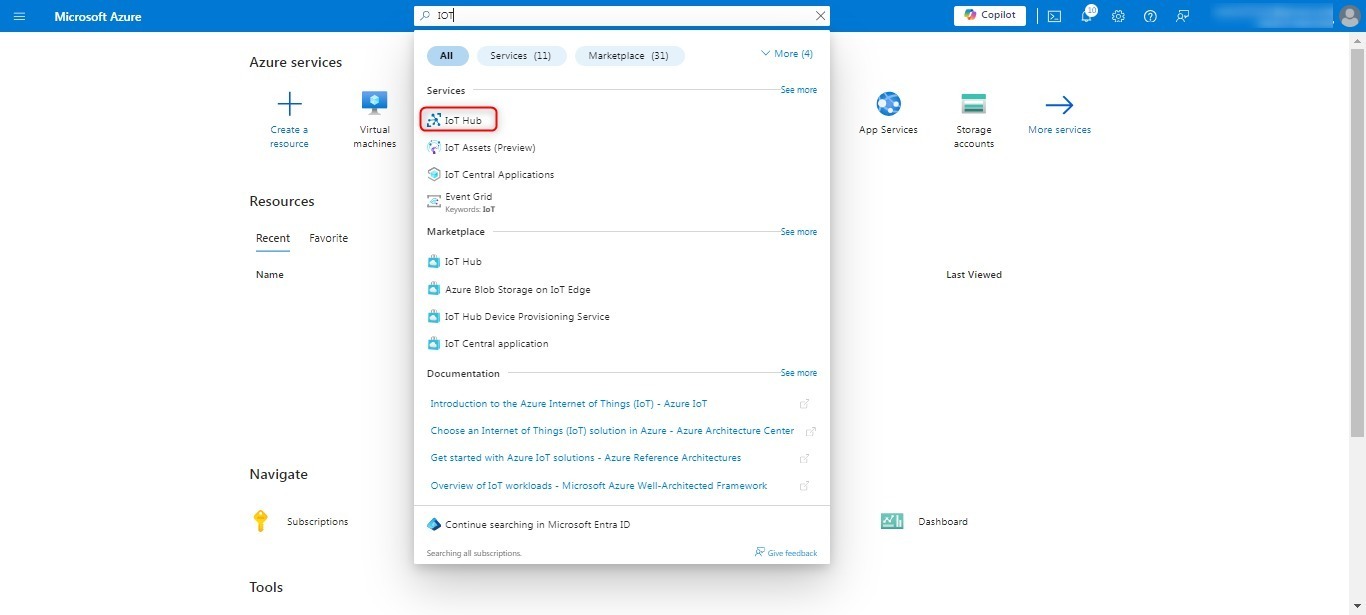Open Choose an IoT solution in Azure doc

click(612, 431)
